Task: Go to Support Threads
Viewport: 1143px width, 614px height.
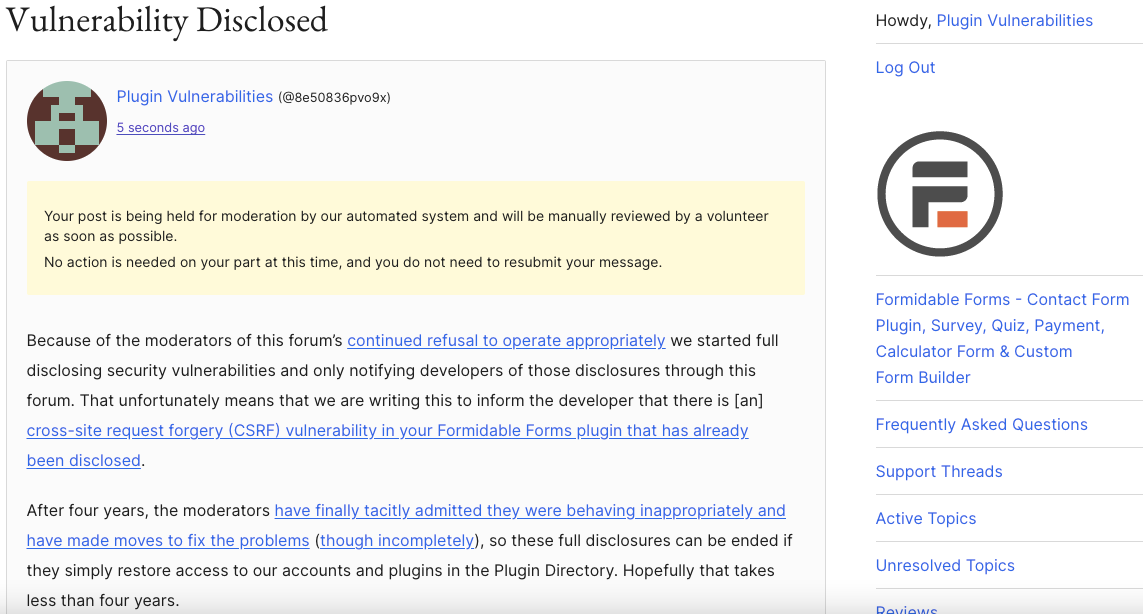Action: coord(939,471)
